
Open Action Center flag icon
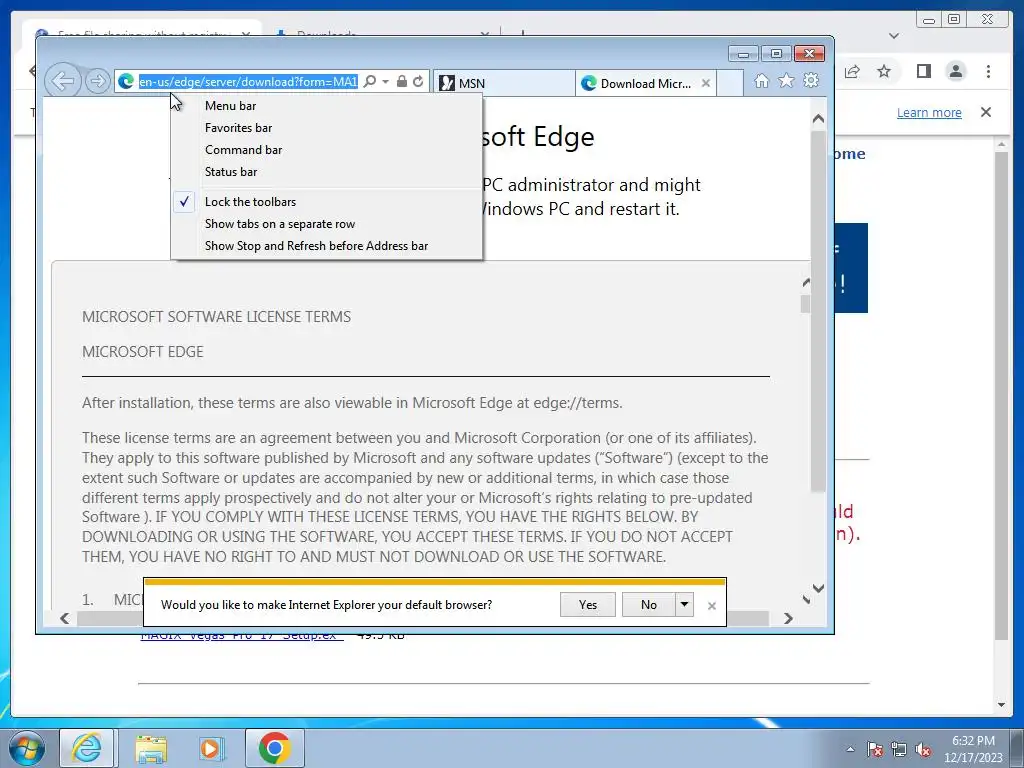tap(875, 749)
